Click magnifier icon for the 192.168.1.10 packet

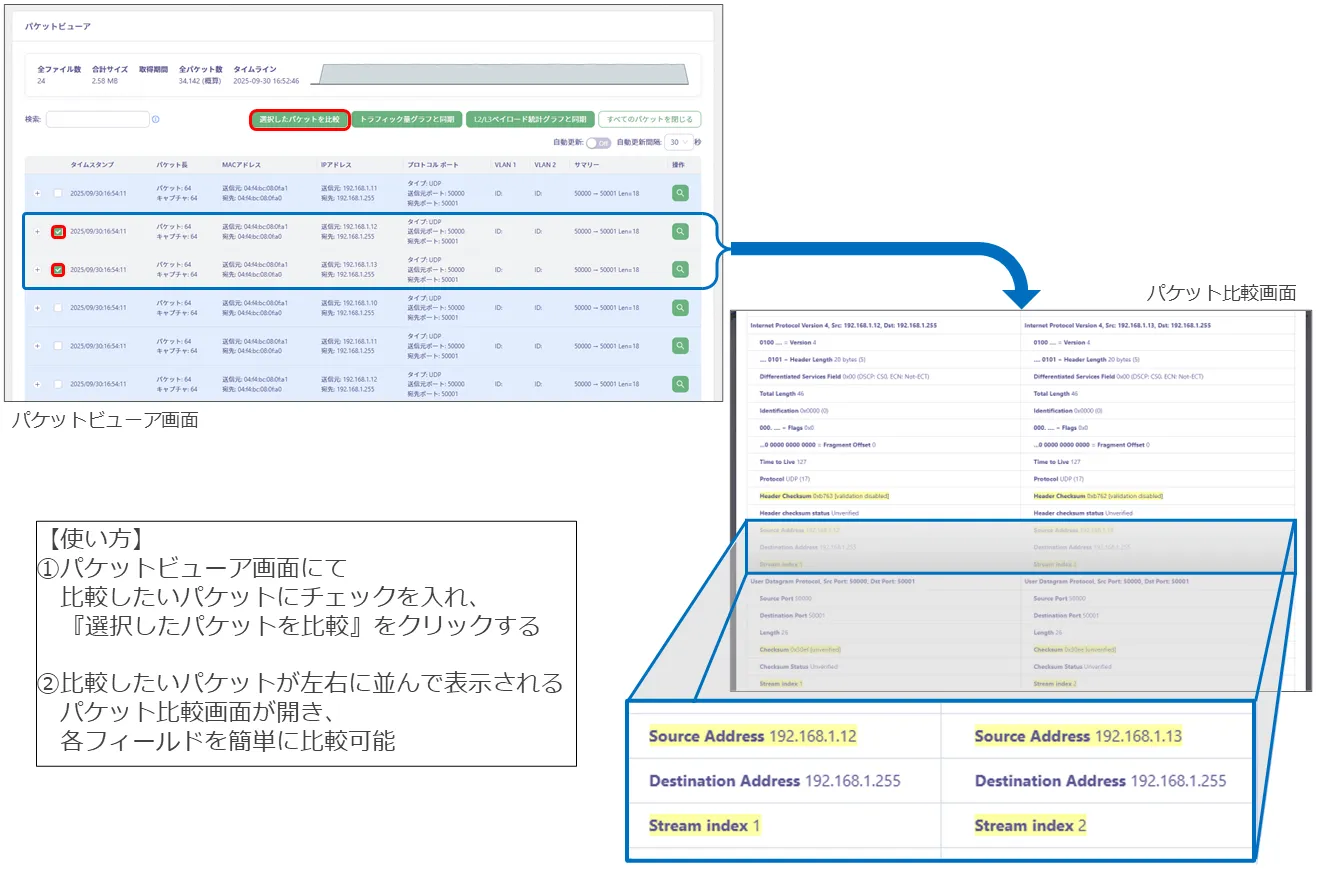[680, 308]
